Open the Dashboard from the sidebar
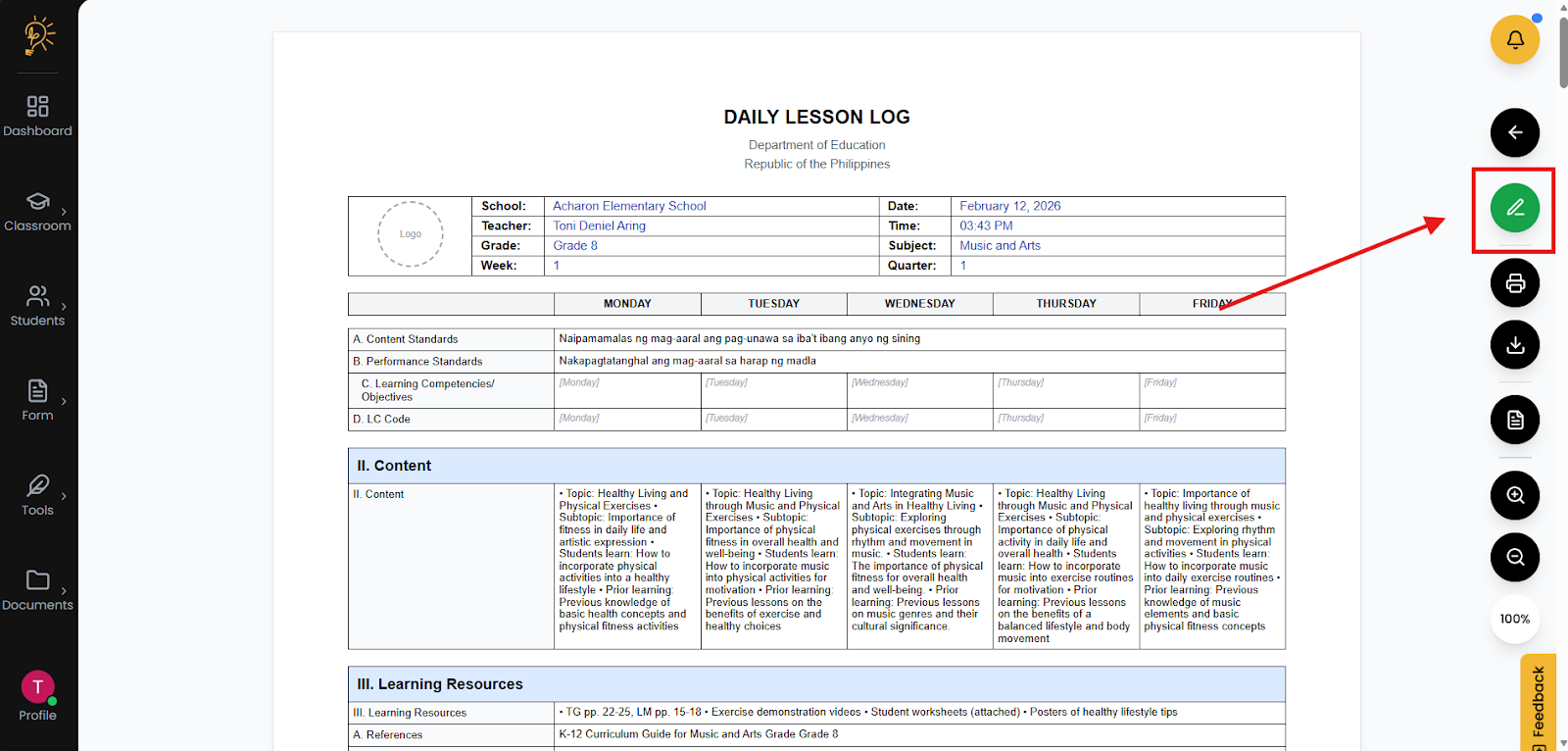 38,116
